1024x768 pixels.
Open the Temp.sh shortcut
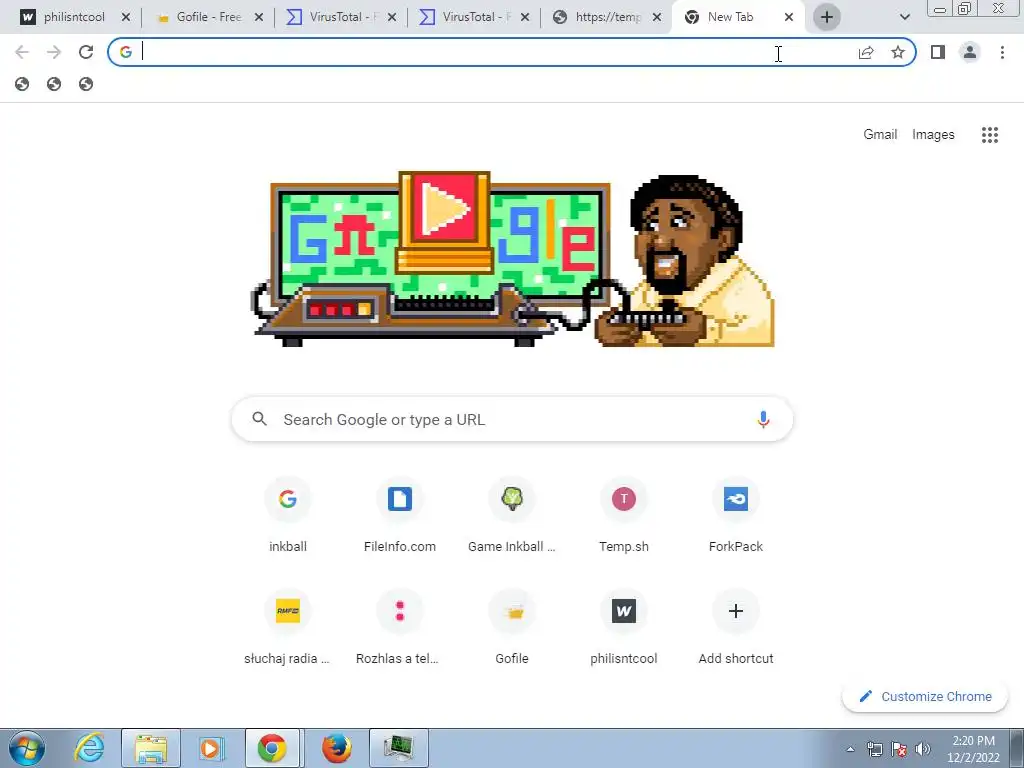pos(624,515)
